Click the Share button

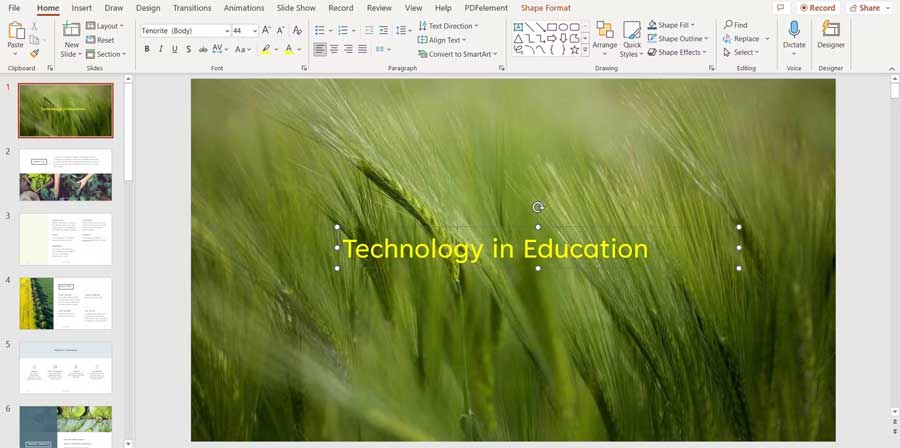click(x=869, y=8)
